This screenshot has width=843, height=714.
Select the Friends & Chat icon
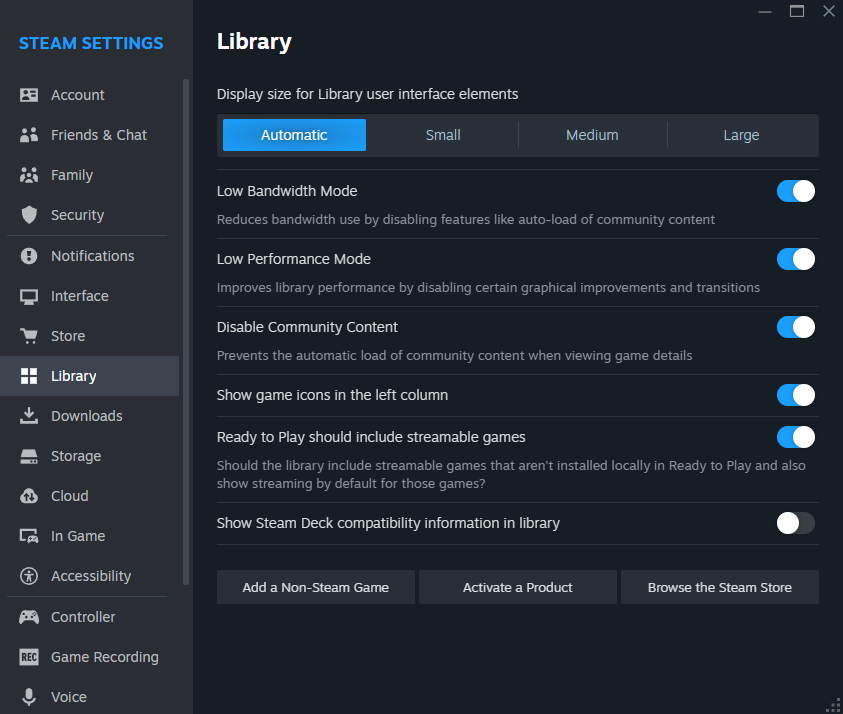(30, 134)
